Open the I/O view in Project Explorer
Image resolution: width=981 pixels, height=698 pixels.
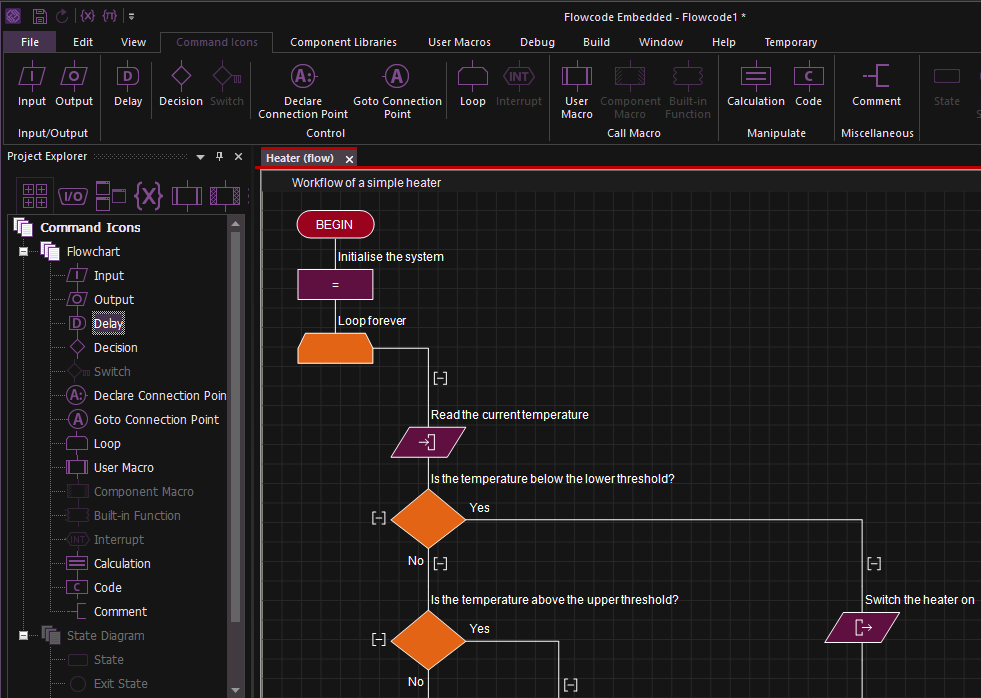pyautogui.click(x=73, y=195)
